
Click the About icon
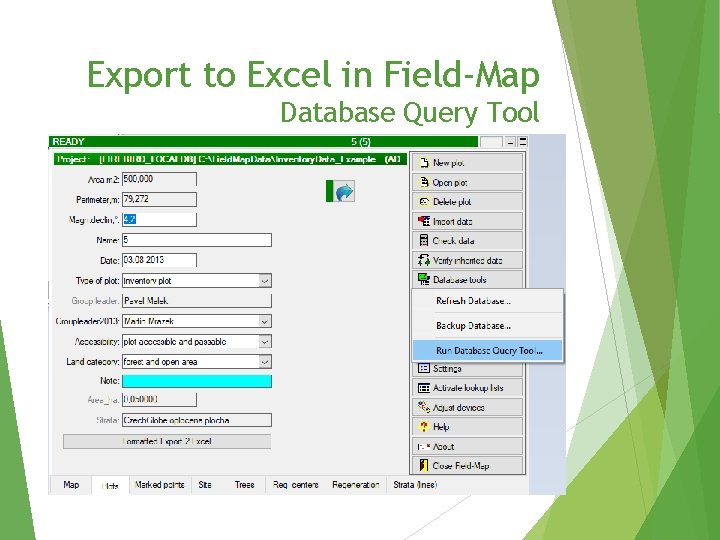click(424, 446)
